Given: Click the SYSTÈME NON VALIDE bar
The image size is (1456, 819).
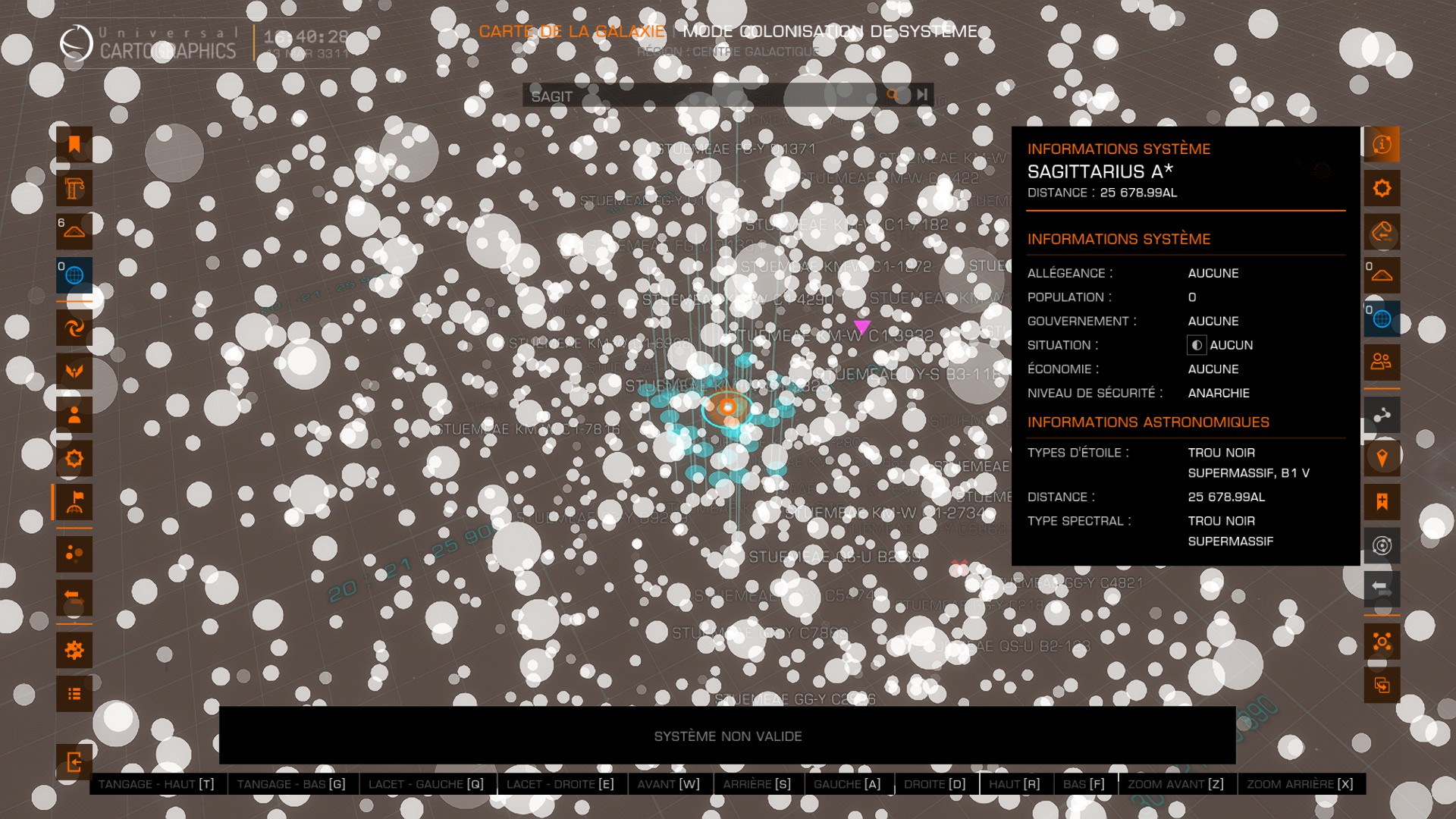Looking at the screenshot, I should [x=727, y=736].
